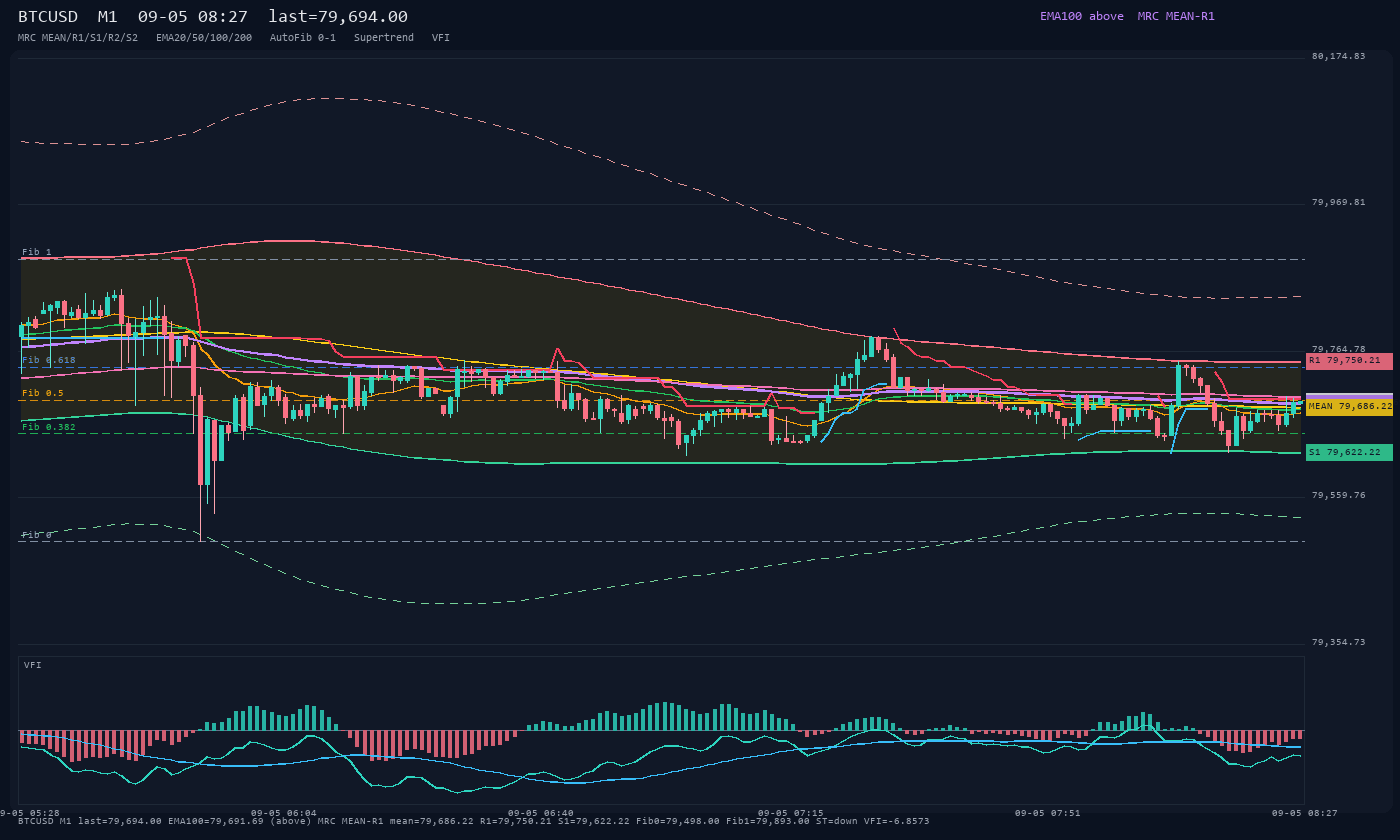This screenshot has height=840, width=1400.
Task: Click the 09-05 08:27 time axis label
Action: tap(1305, 813)
